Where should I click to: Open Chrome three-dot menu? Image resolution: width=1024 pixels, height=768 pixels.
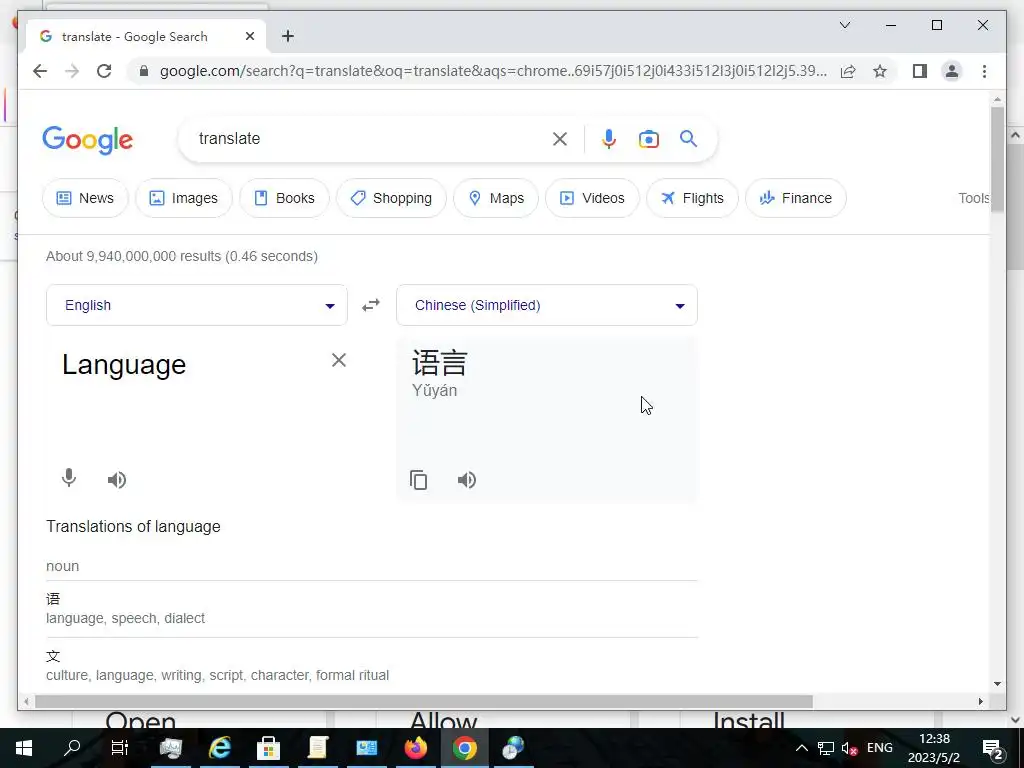pos(984,71)
